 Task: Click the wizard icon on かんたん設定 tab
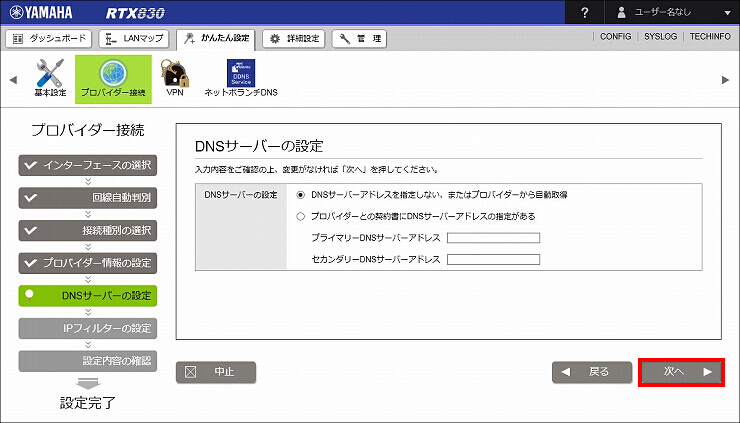pyautogui.click(x=190, y=39)
